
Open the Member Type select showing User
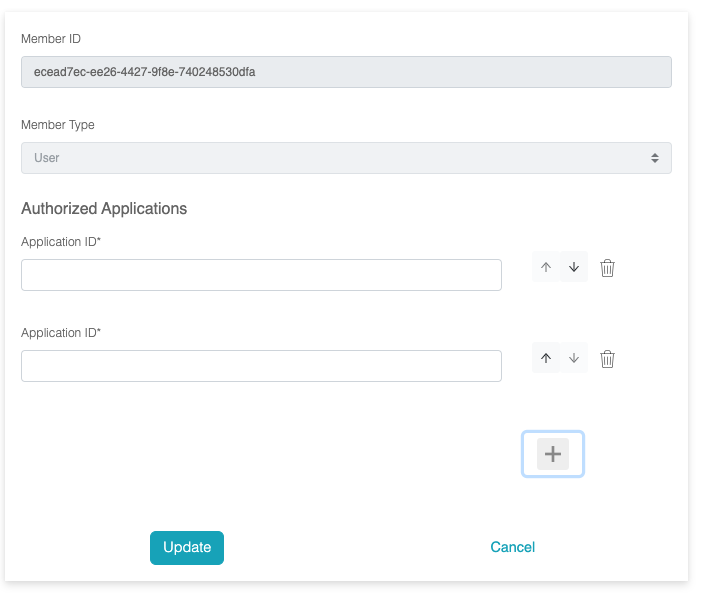tap(346, 158)
